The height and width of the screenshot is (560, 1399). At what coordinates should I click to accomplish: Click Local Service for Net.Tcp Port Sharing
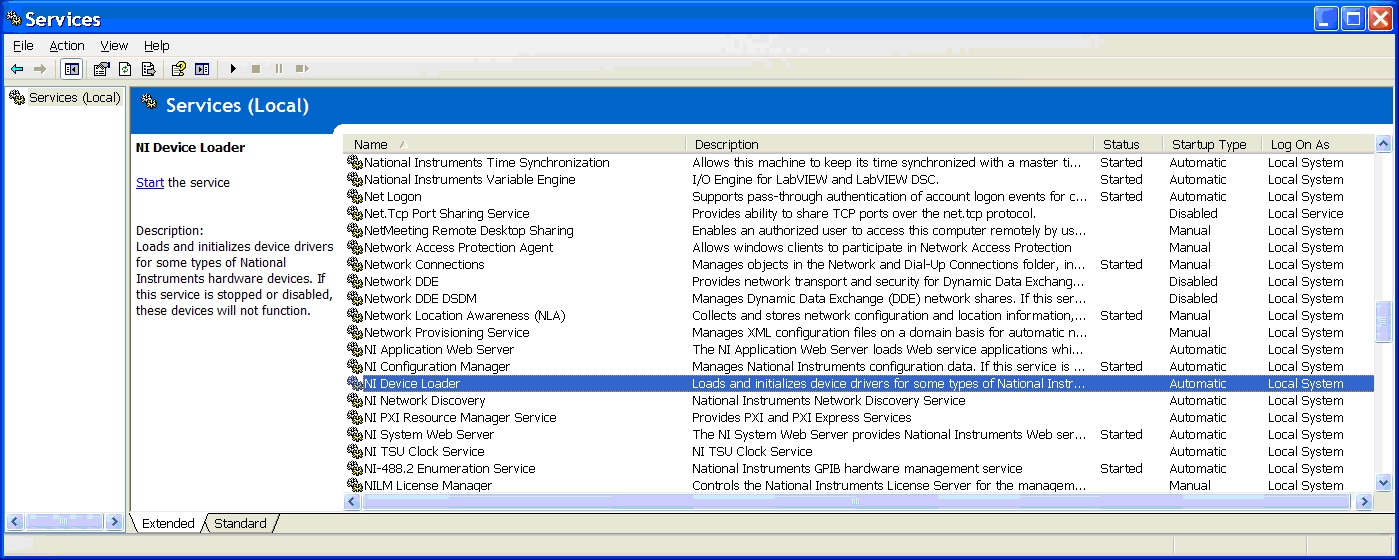click(x=1306, y=214)
